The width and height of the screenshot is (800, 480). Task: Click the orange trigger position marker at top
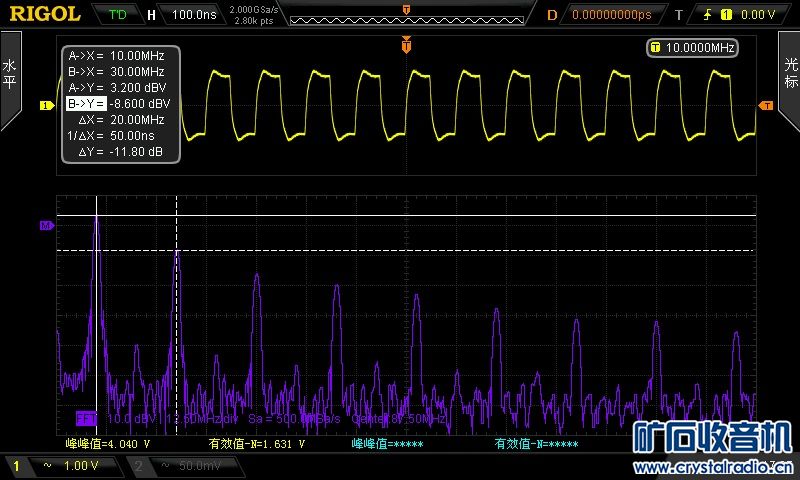(x=406, y=44)
